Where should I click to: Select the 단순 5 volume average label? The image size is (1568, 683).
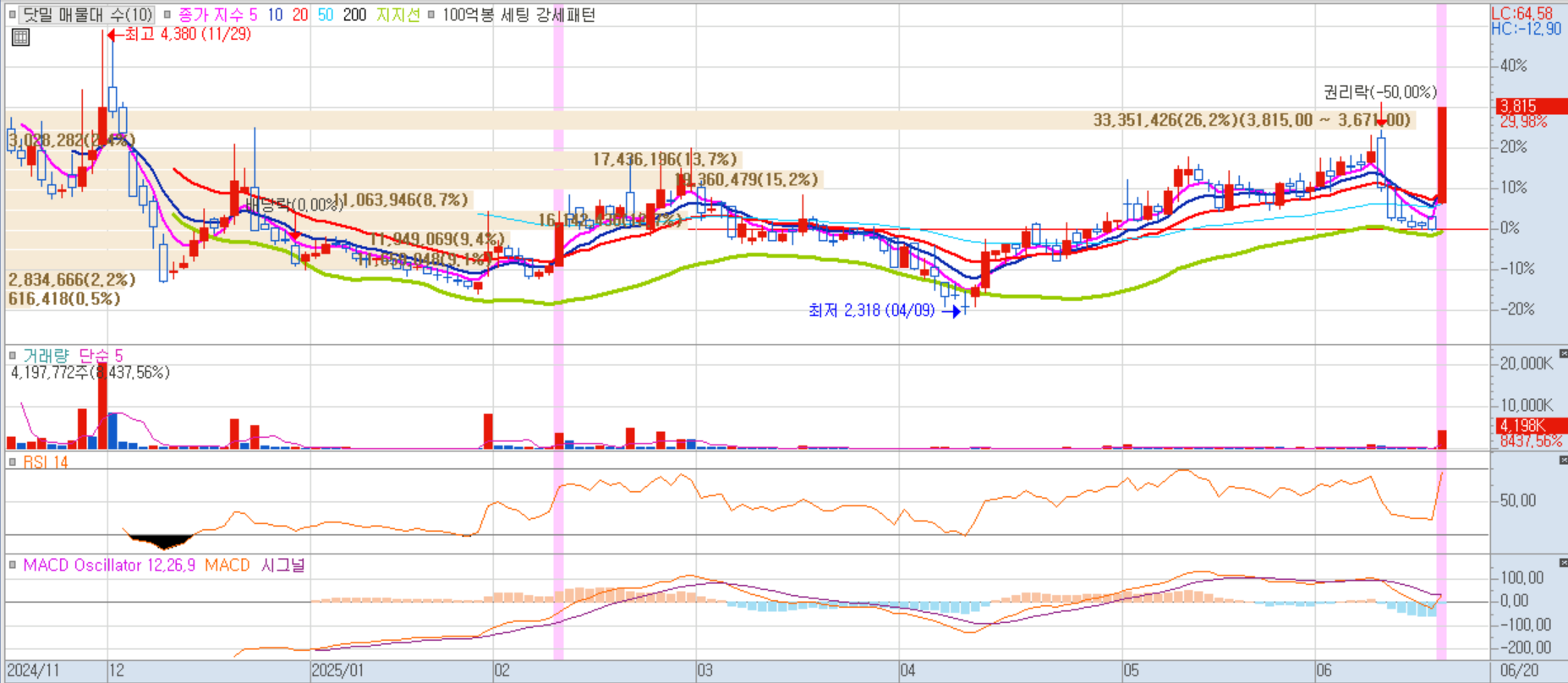(101, 355)
